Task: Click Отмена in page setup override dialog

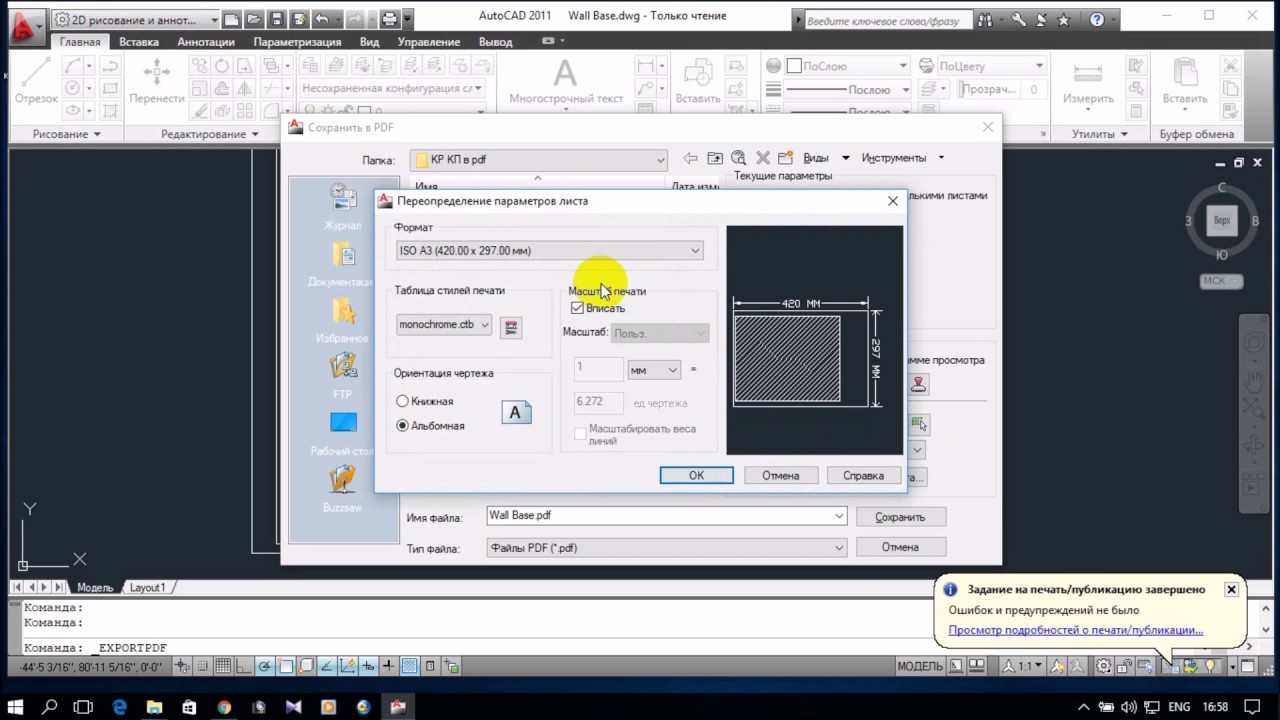Action: [781, 476]
